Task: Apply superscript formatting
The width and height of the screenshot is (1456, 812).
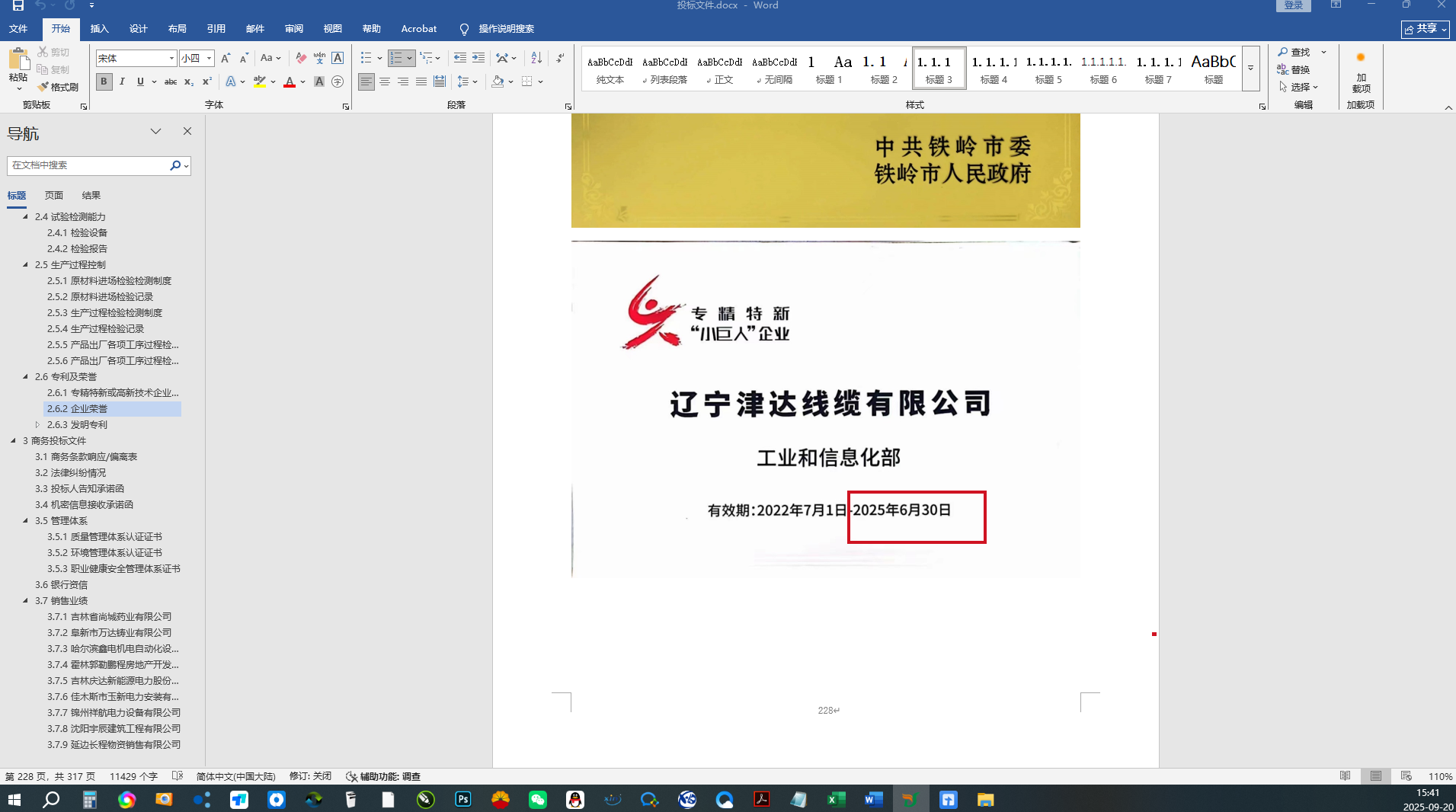Action: [x=206, y=82]
